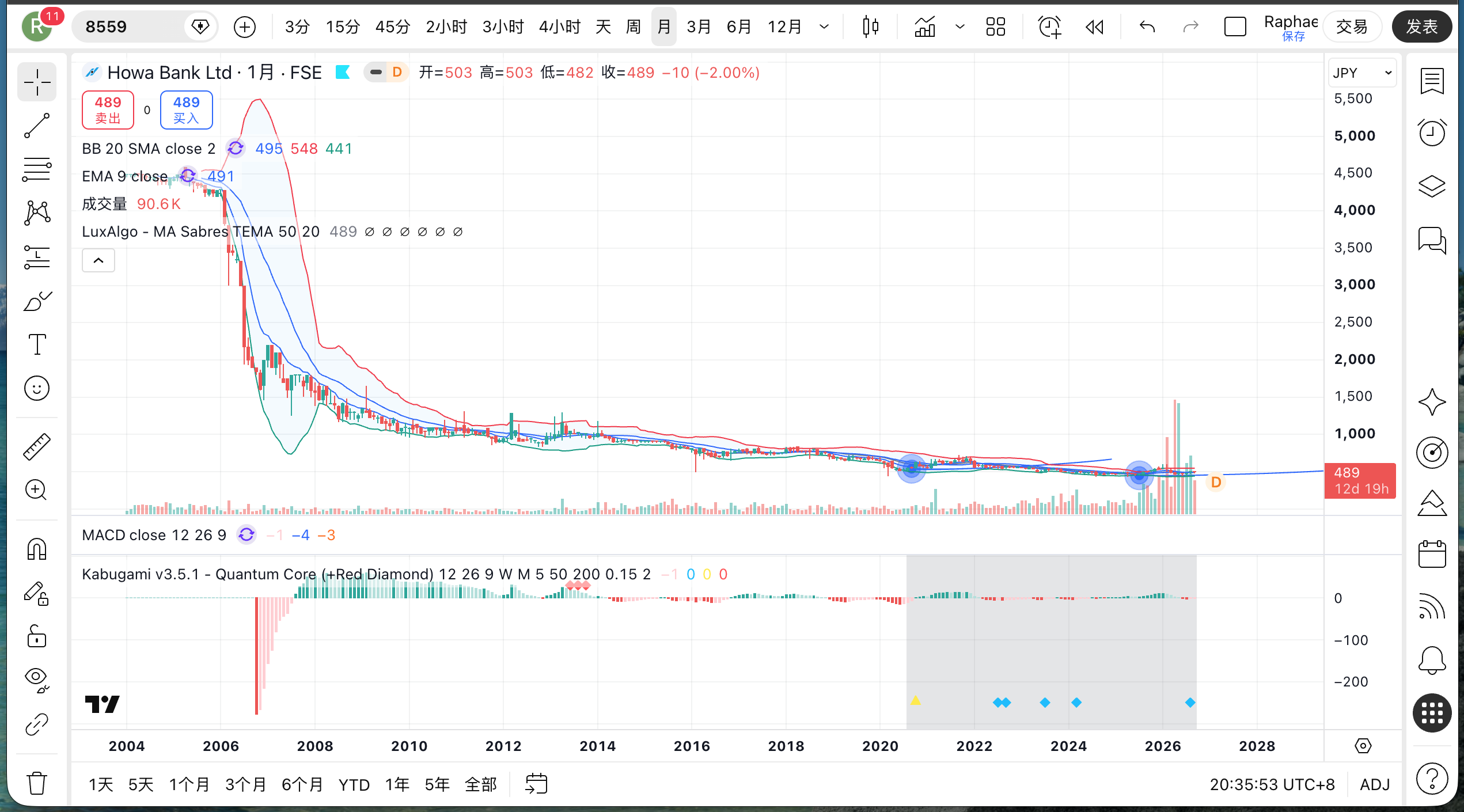Add a symbol to compare
This screenshot has width=1464, height=812.
245,26
